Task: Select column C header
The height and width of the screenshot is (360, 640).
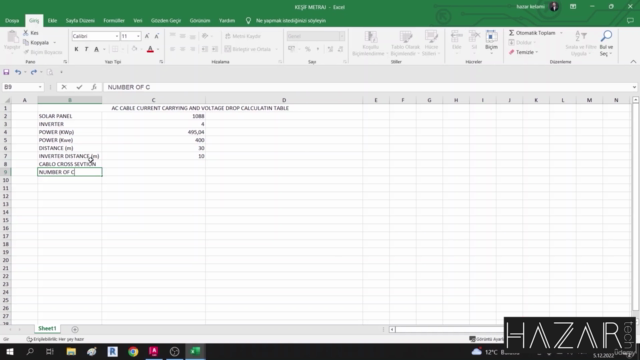Action: [x=153, y=100]
